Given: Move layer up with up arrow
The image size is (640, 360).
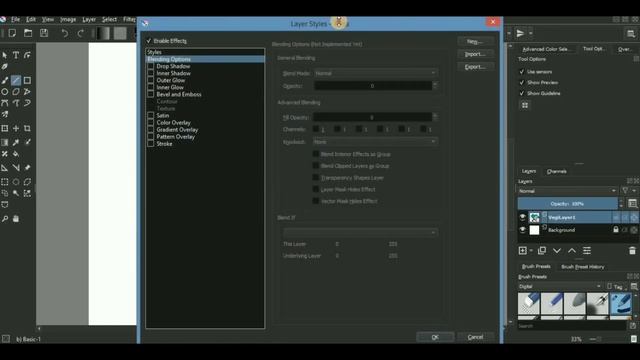Looking at the screenshot, I should tap(572, 251).
